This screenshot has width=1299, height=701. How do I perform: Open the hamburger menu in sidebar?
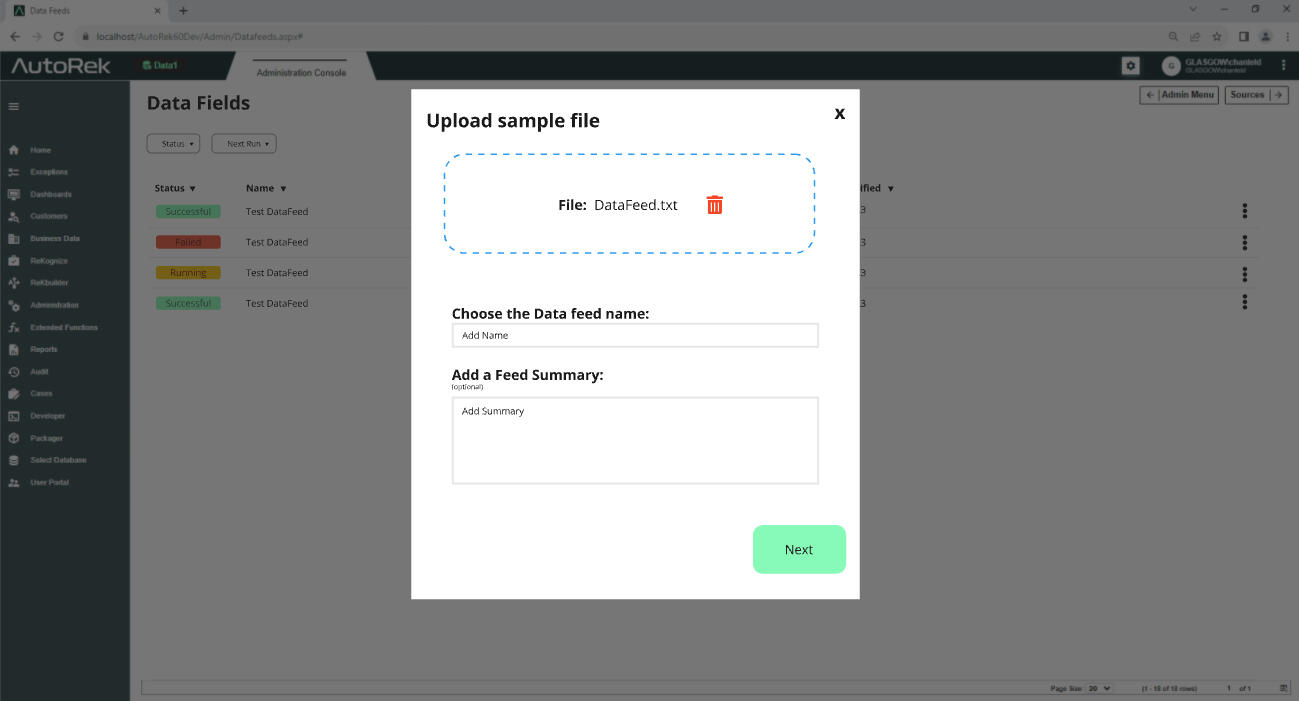pyautogui.click(x=13, y=106)
